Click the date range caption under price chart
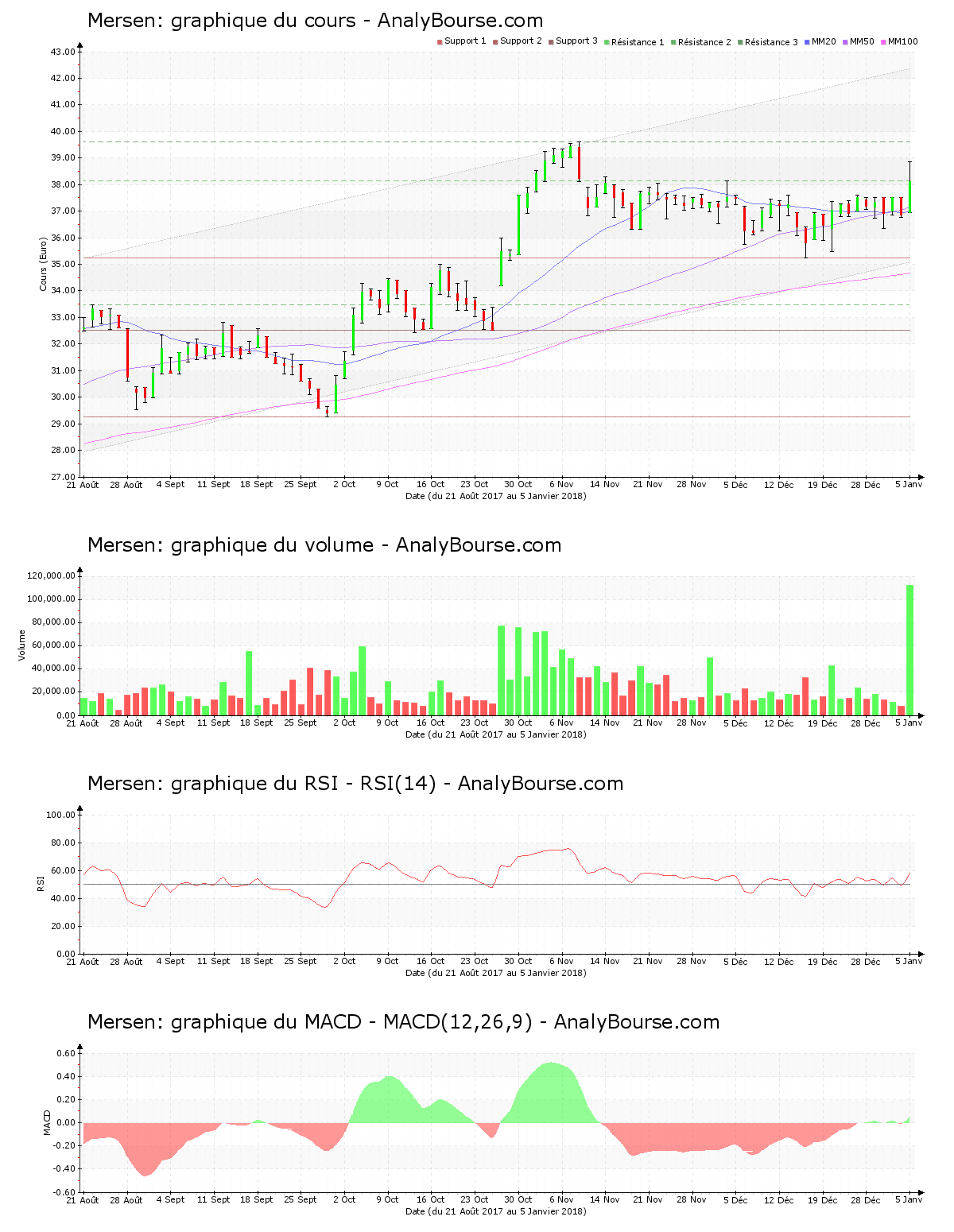 pos(496,496)
